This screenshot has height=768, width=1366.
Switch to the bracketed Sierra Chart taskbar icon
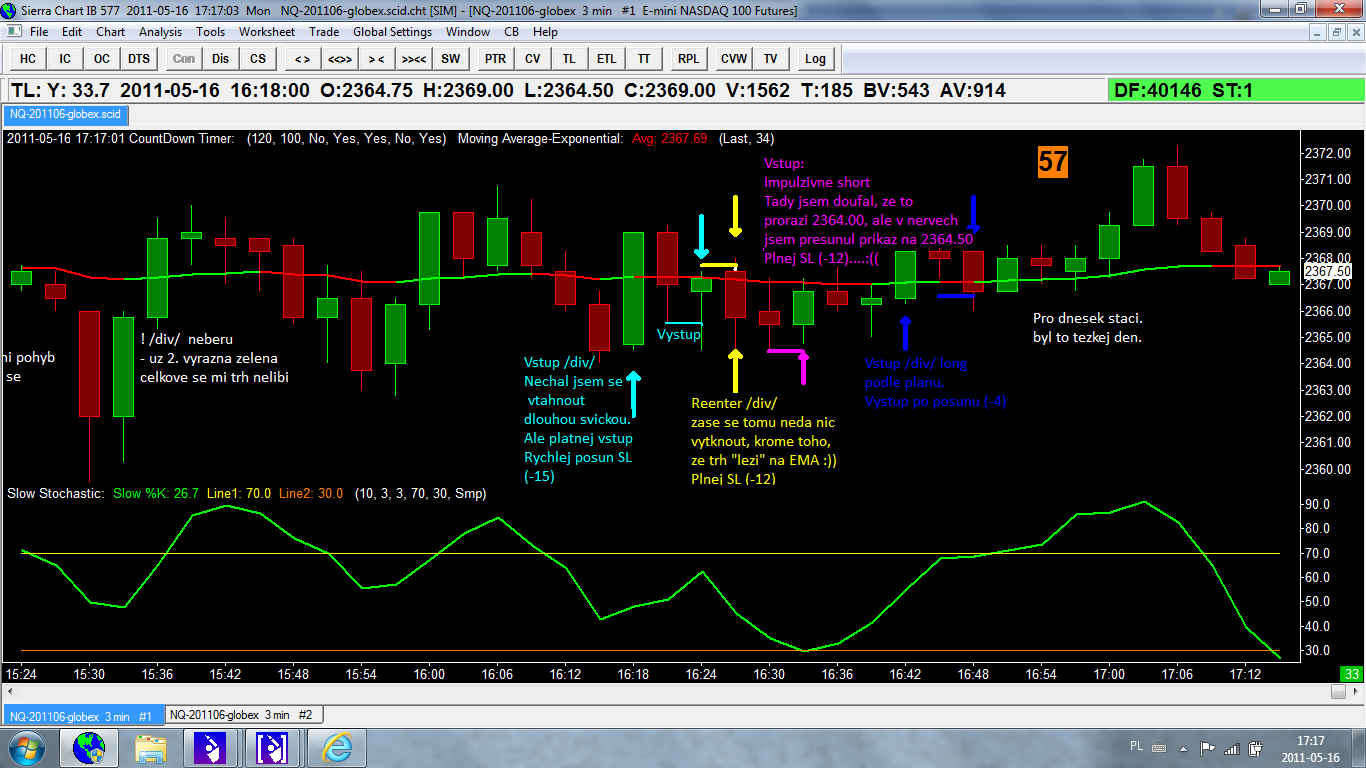[x=273, y=748]
